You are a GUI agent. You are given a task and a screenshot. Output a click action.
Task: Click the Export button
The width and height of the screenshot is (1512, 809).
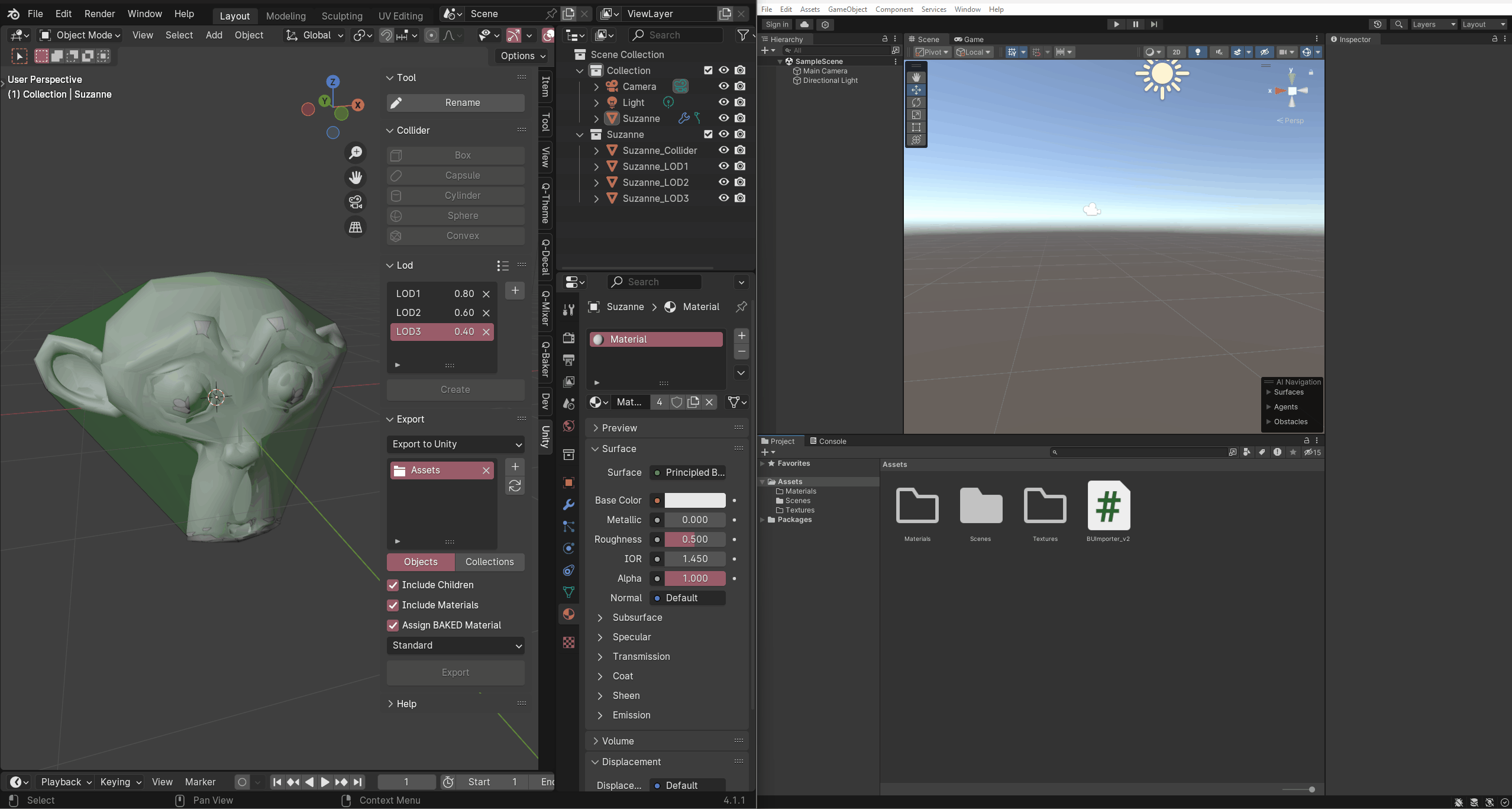click(x=454, y=672)
